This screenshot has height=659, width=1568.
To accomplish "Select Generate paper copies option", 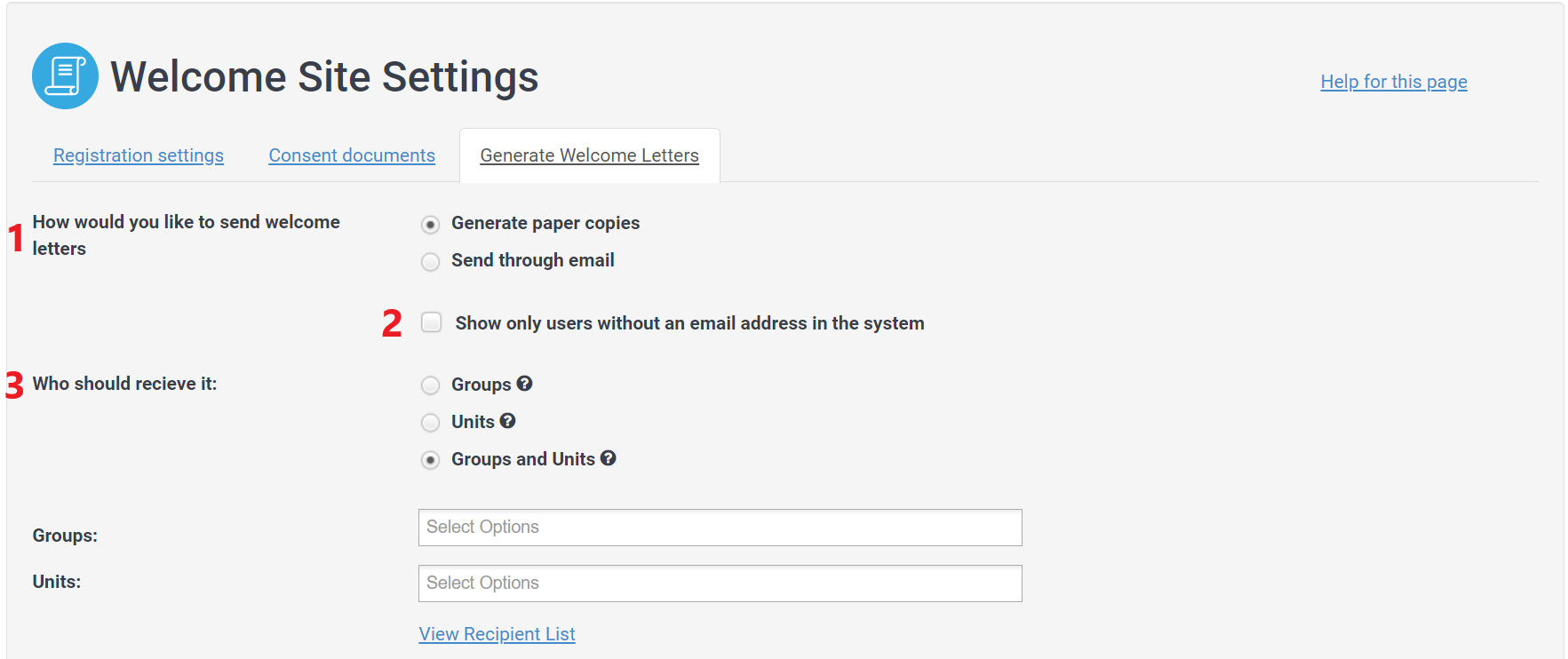I will [x=430, y=225].
